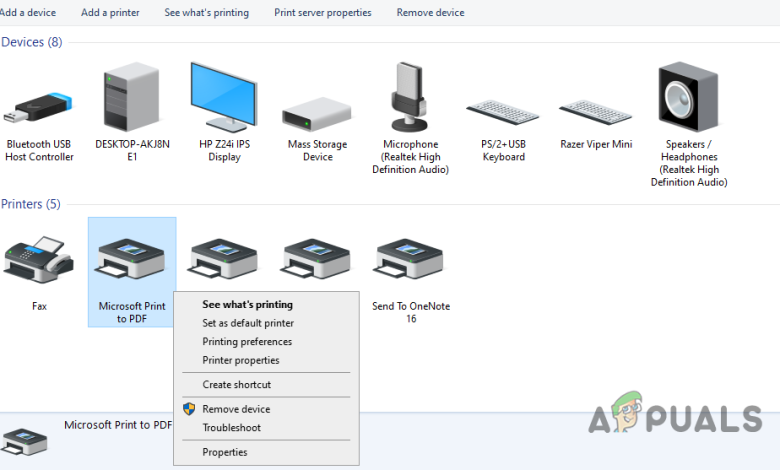Viewport: 780px width, 470px height.
Task: Select the Speakers / Headphones device icon
Action: [x=688, y=96]
